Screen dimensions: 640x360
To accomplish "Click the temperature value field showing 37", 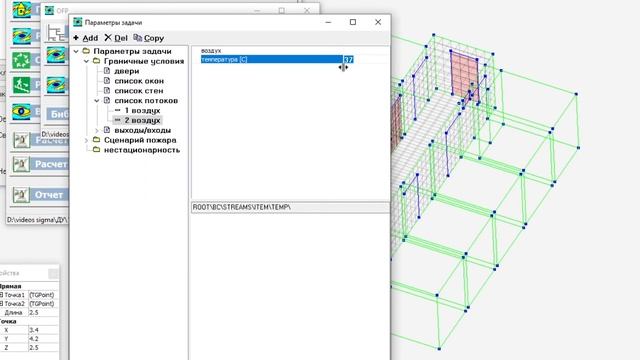I will click(x=348, y=60).
